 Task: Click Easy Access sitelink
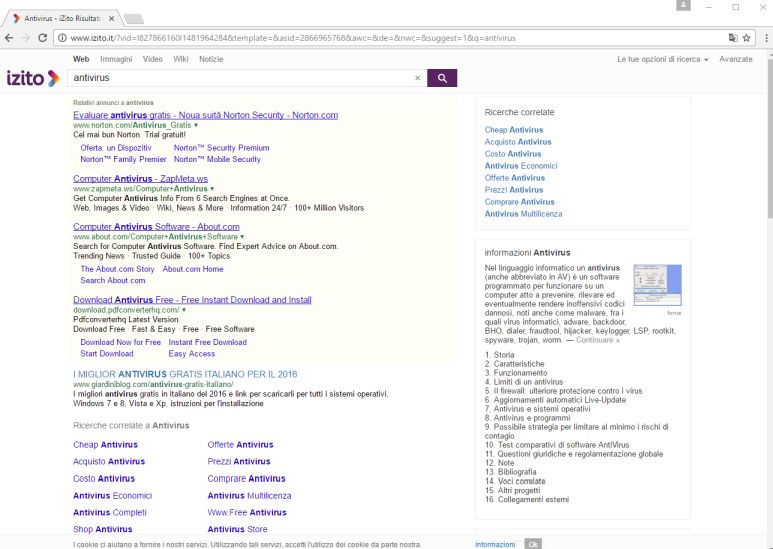point(192,354)
